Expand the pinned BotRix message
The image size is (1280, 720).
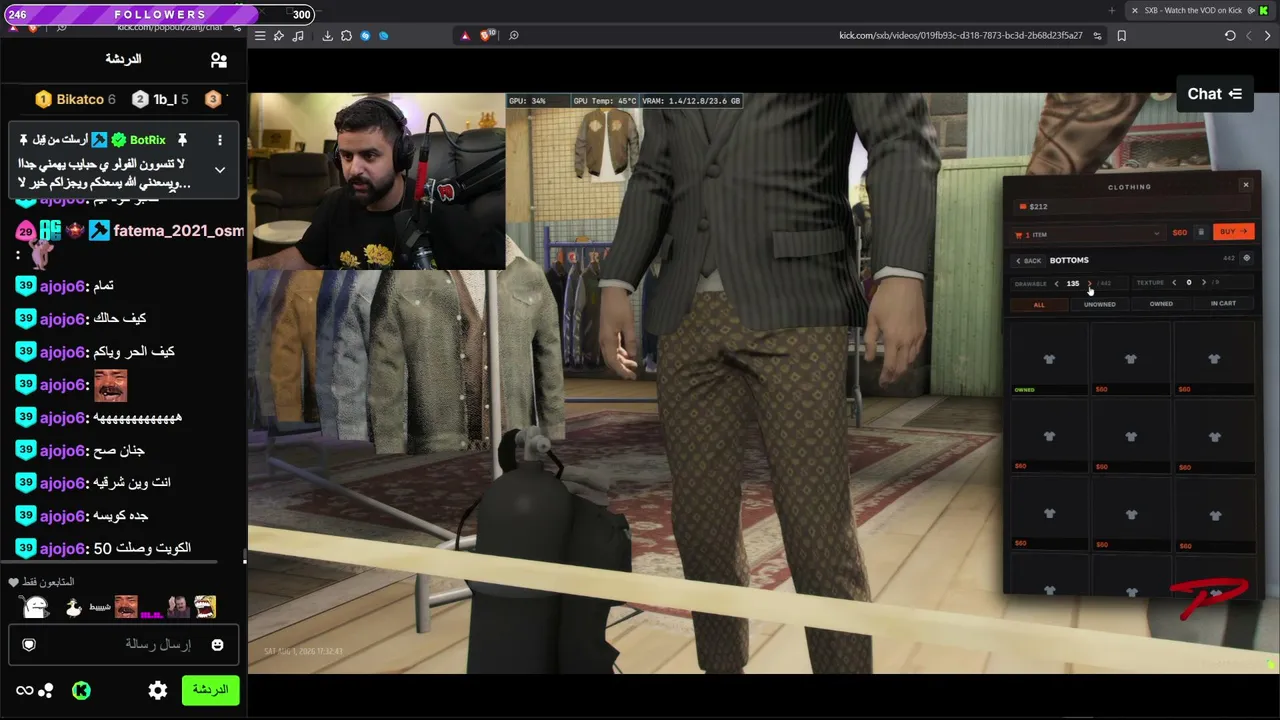(220, 170)
